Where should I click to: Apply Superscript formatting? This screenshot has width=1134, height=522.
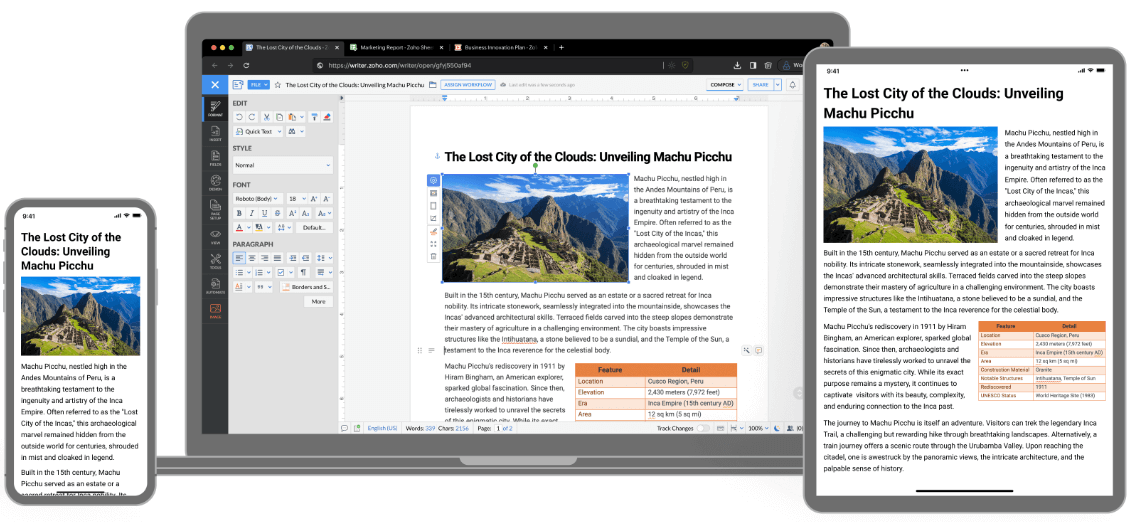pyautogui.click(x=292, y=213)
